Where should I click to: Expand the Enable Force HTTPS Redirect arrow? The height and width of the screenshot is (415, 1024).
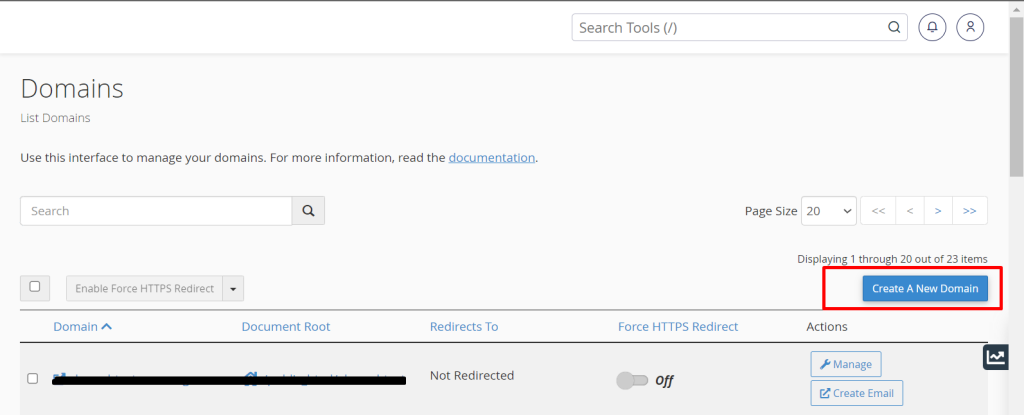233,289
